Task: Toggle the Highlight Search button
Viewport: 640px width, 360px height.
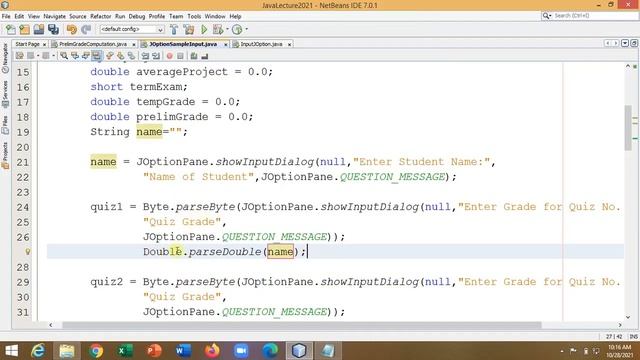Action: (x=97, y=56)
